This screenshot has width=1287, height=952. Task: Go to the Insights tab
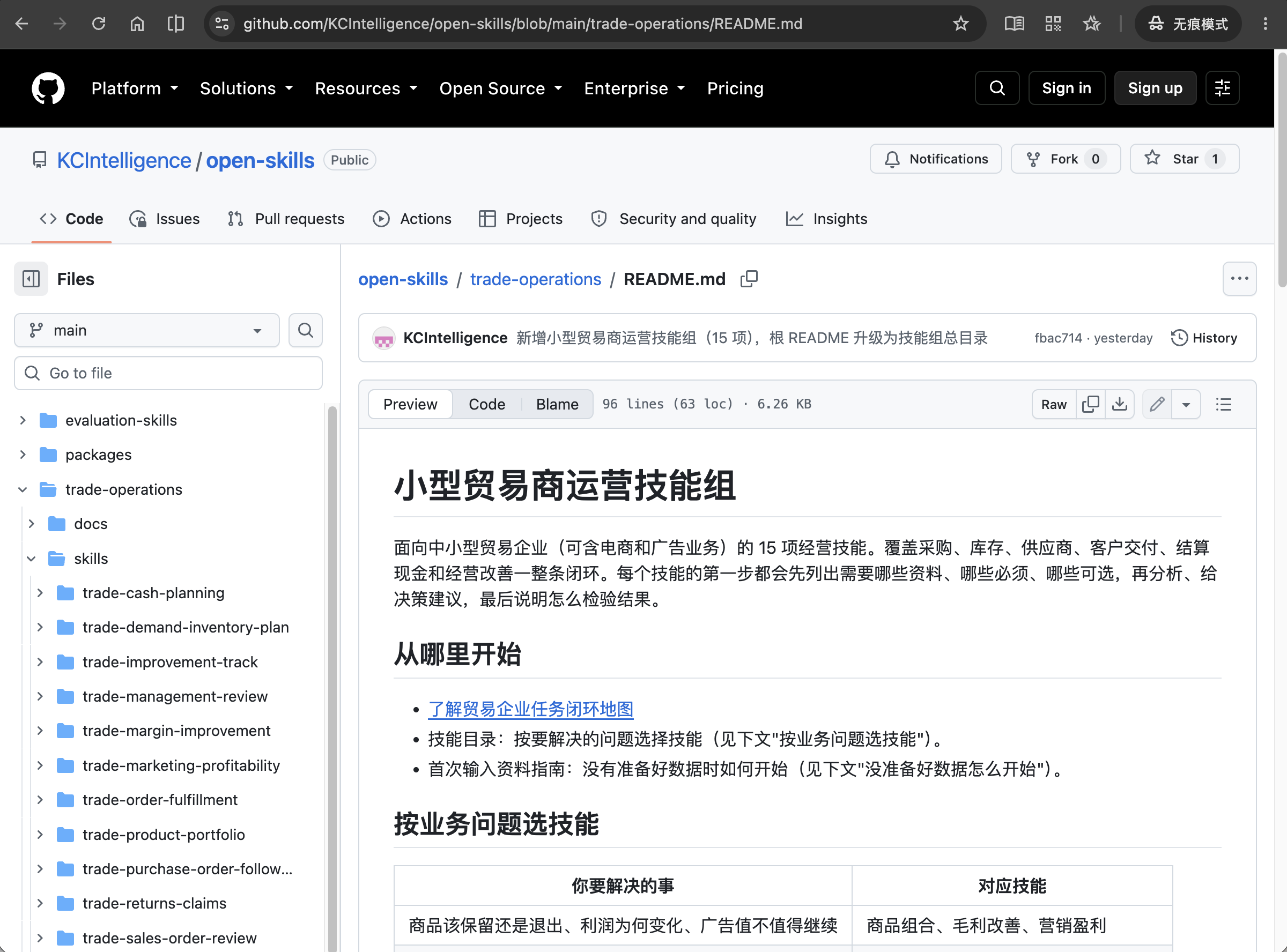pos(826,219)
